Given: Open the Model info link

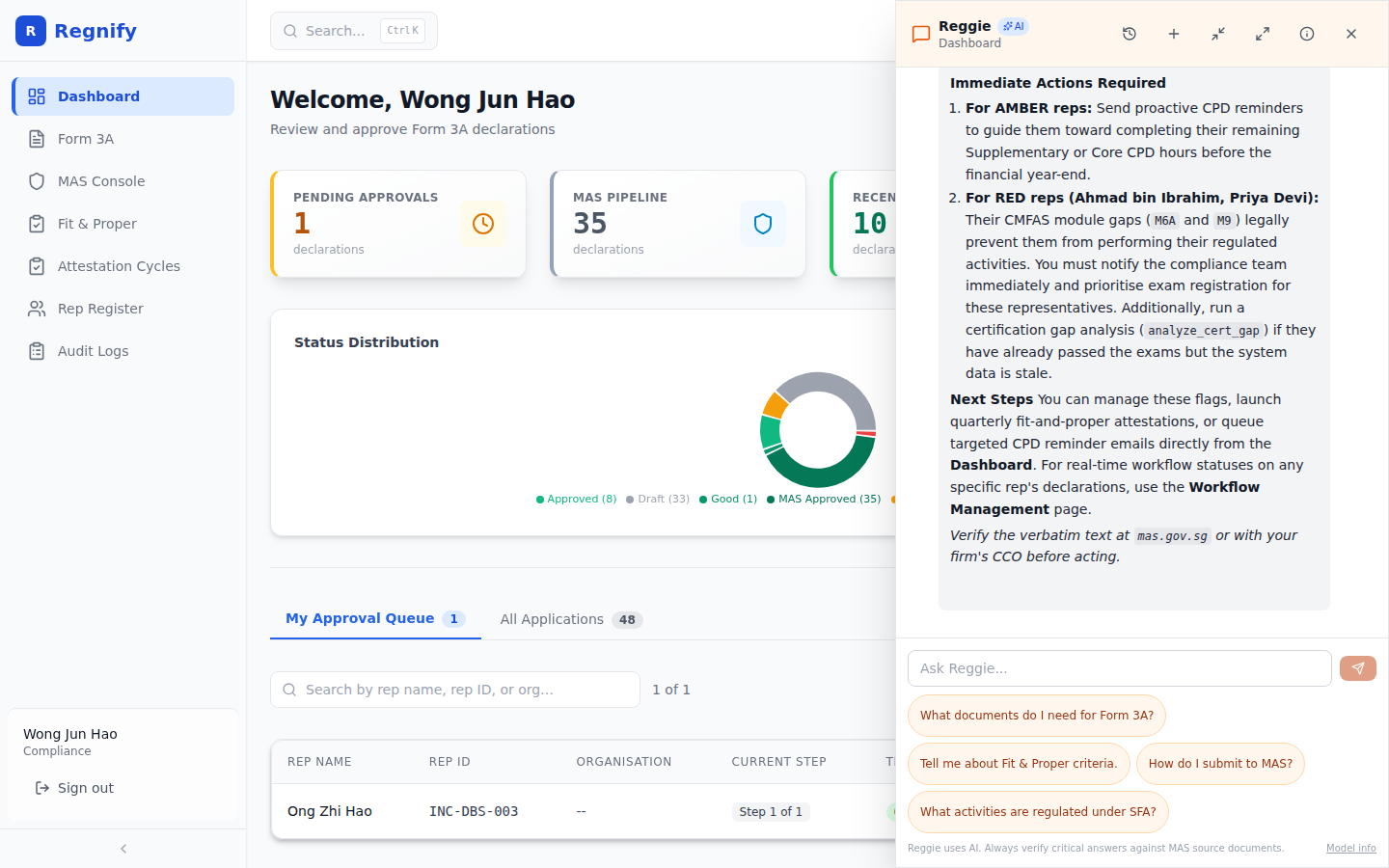Looking at the screenshot, I should pos(1351,849).
